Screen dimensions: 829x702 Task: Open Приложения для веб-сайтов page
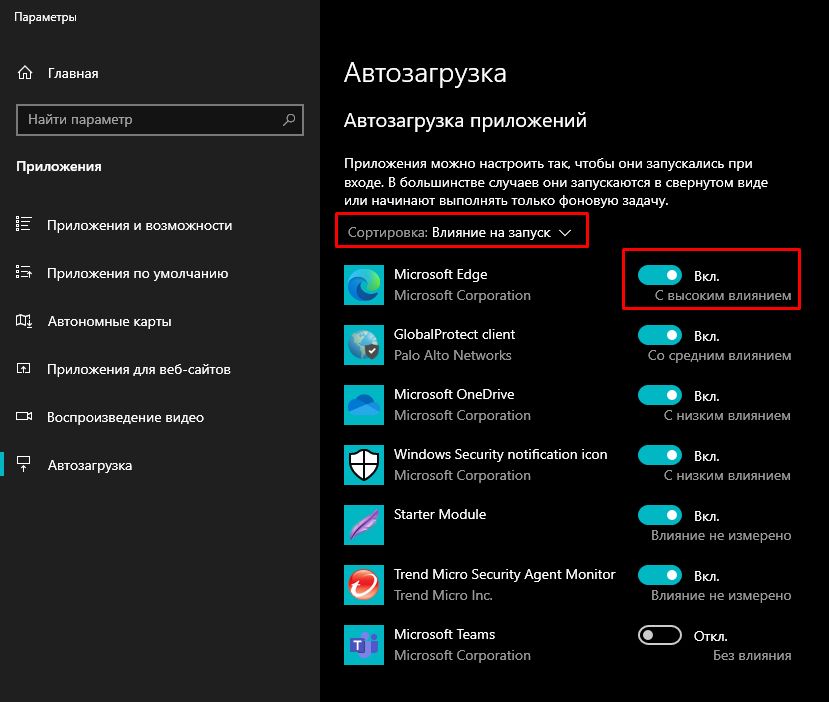138,369
